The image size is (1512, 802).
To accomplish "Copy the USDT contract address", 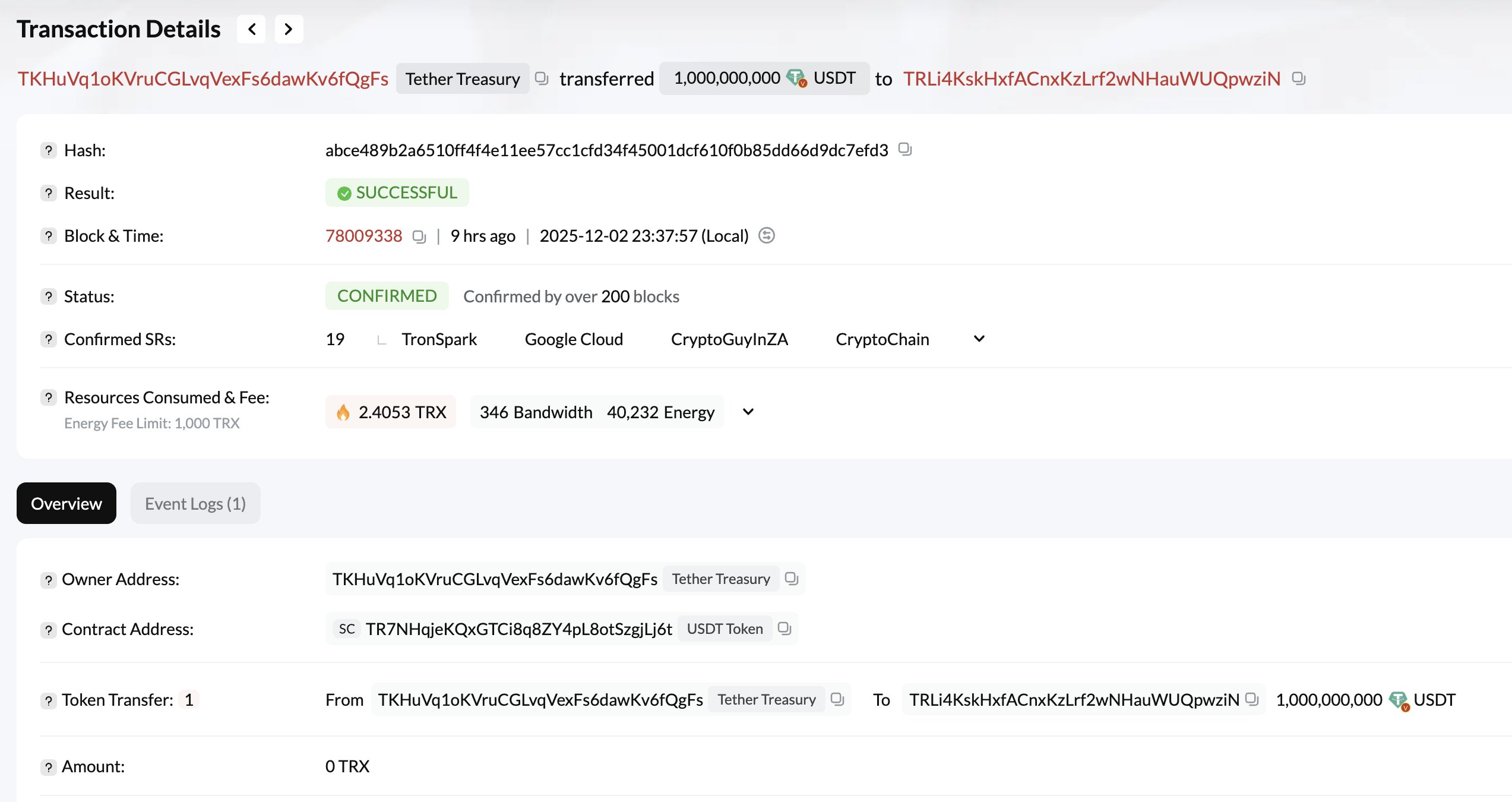I will point(785,629).
